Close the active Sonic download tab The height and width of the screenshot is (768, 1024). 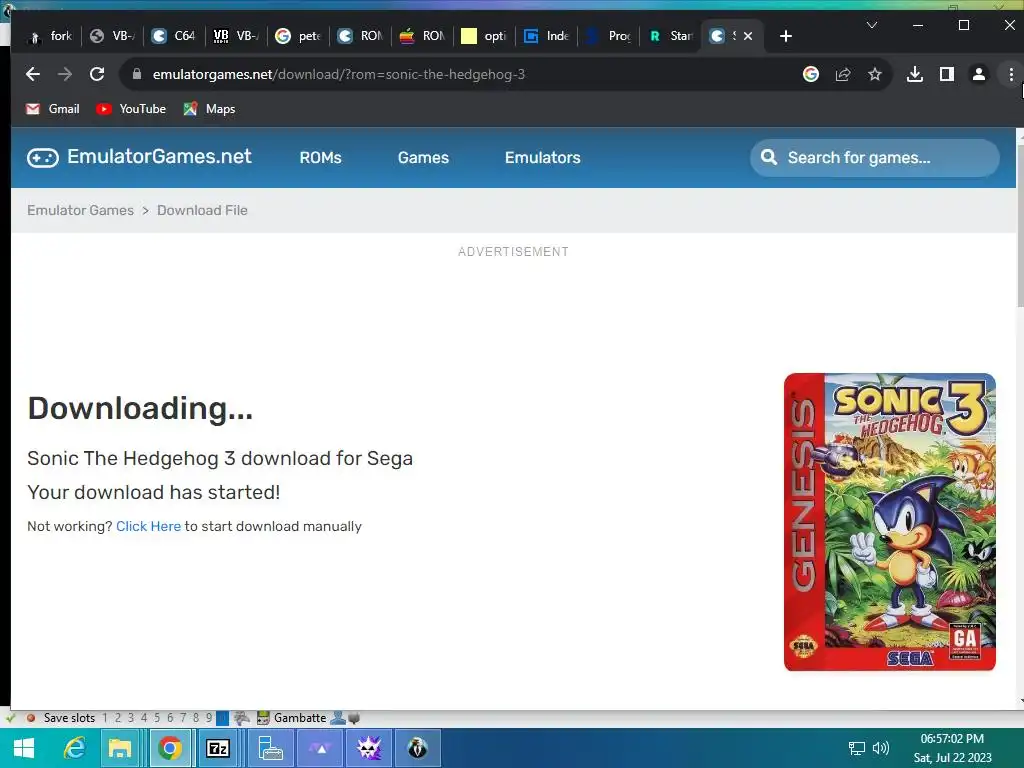[x=748, y=36]
